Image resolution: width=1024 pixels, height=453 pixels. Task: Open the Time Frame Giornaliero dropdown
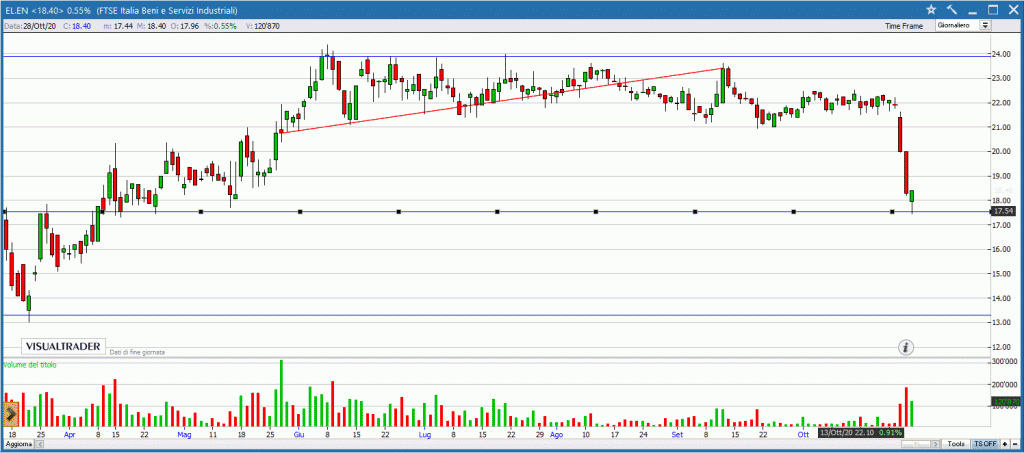click(963, 25)
